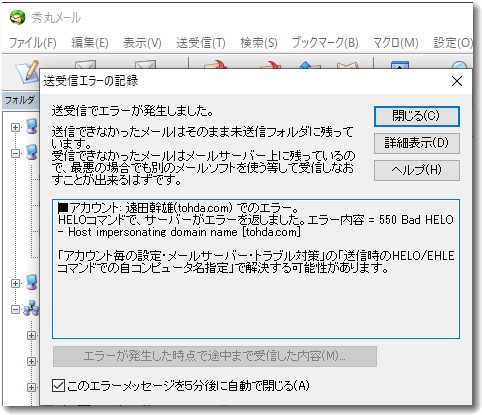Click inside the error log text box
This screenshot has height=415, width=482.
tap(256, 269)
